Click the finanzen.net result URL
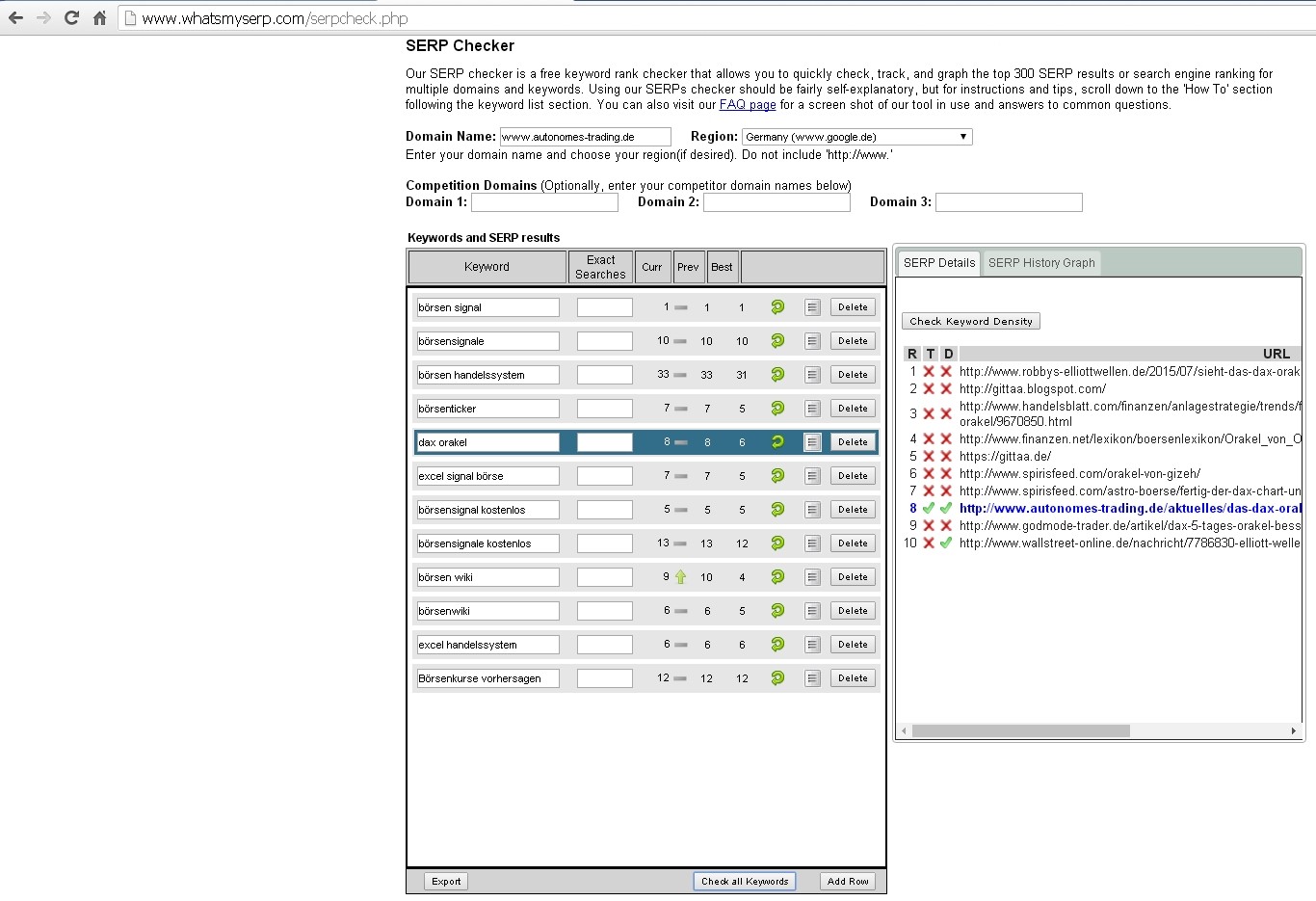The width and height of the screenshot is (1316, 901). tap(1130, 439)
